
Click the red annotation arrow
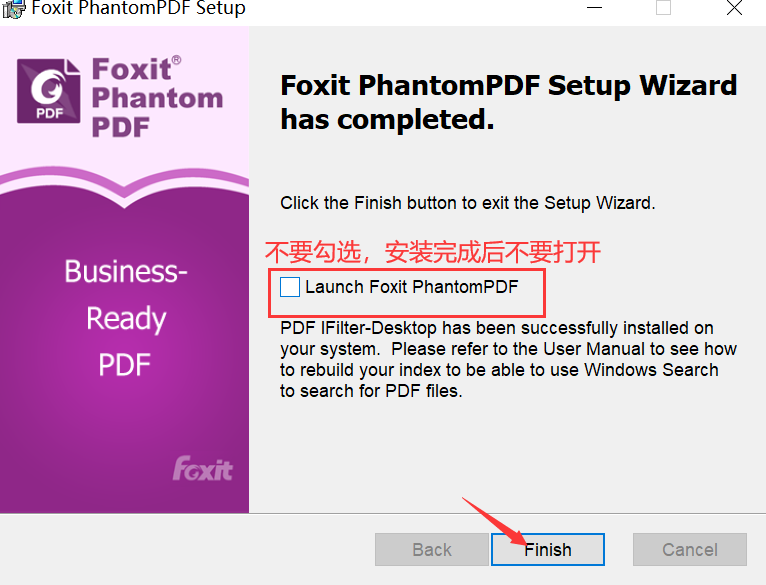(x=493, y=520)
